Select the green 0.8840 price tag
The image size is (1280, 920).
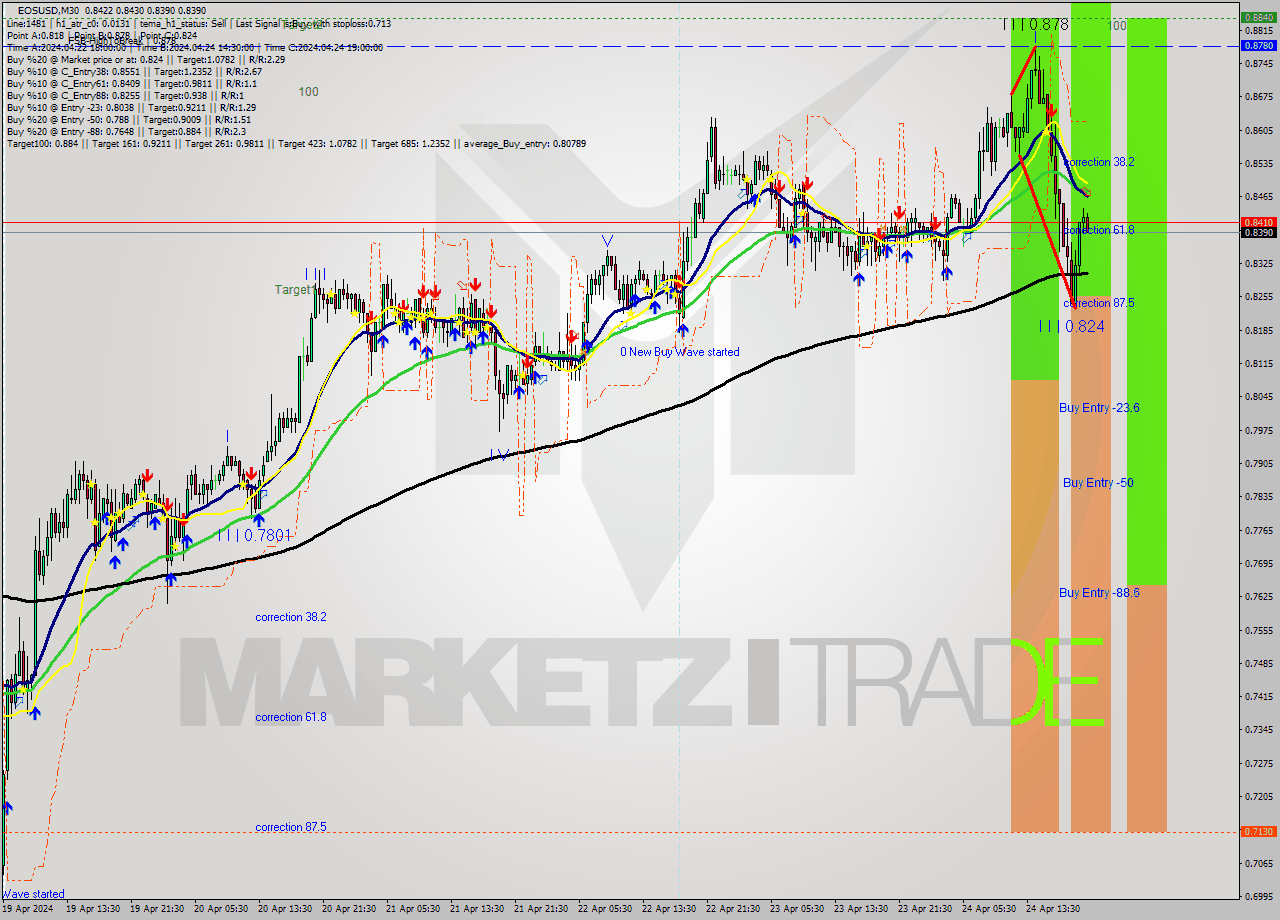point(1257,17)
